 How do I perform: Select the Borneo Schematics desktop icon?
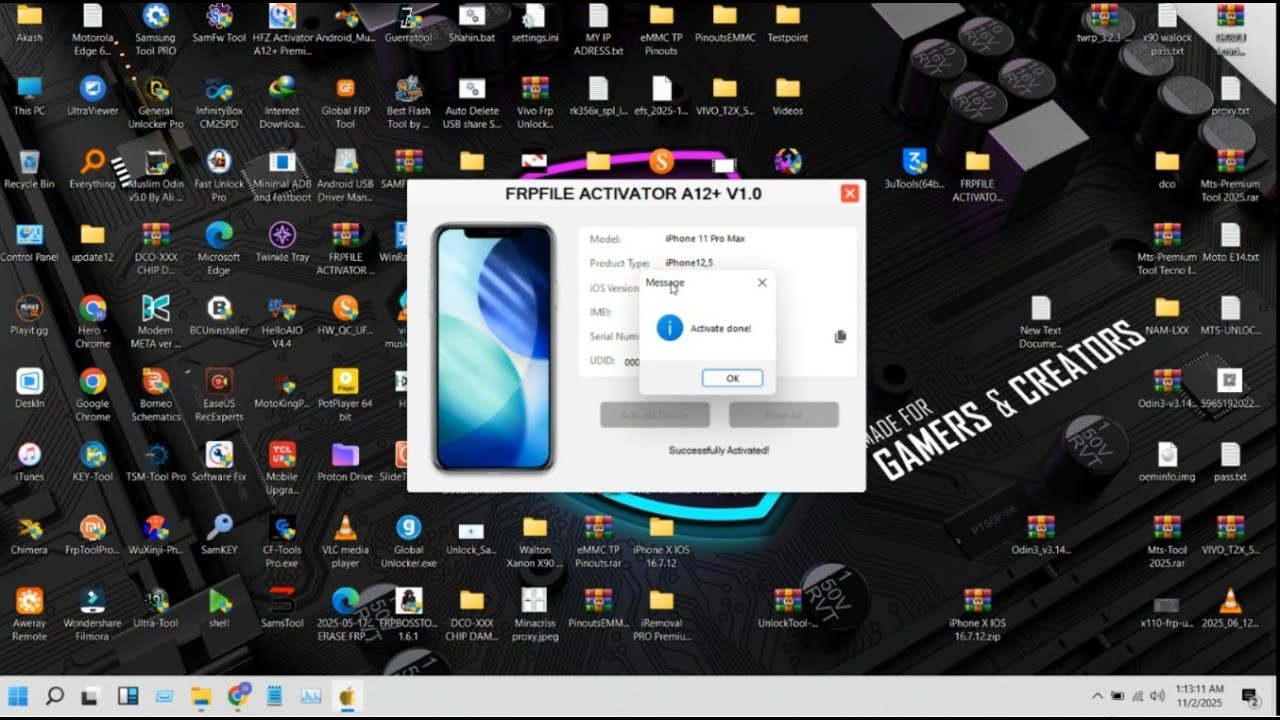[x=155, y=395]
